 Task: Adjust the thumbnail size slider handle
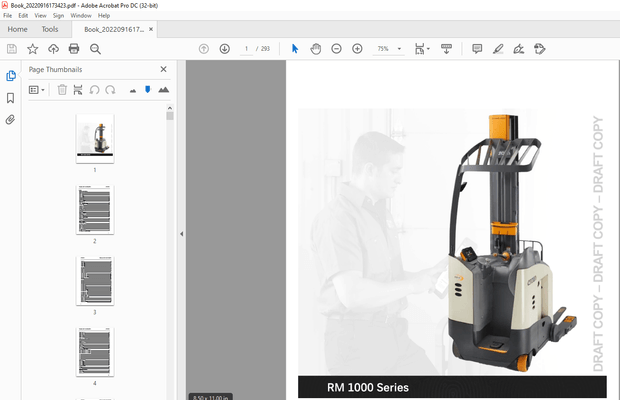point(148,89)
